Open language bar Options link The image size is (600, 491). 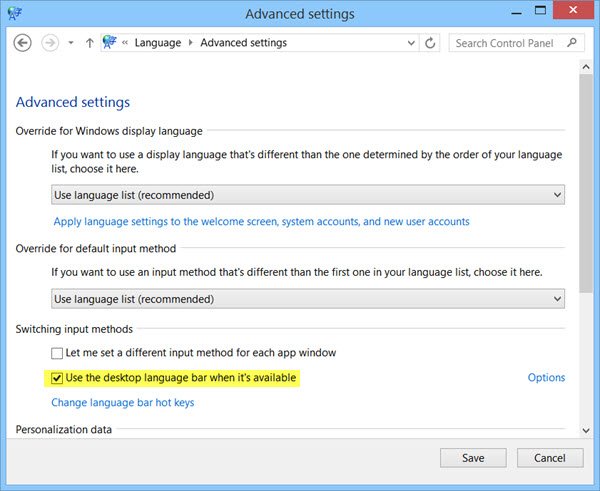click(546, 378)
